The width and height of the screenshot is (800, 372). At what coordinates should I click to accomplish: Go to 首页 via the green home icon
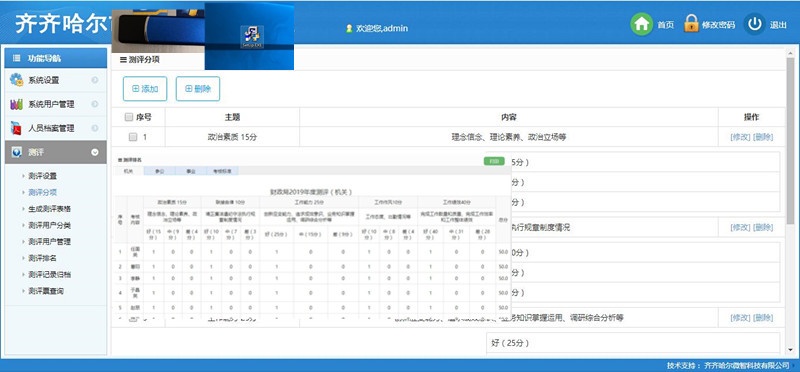pyautogui.click(x=641, y=24)
